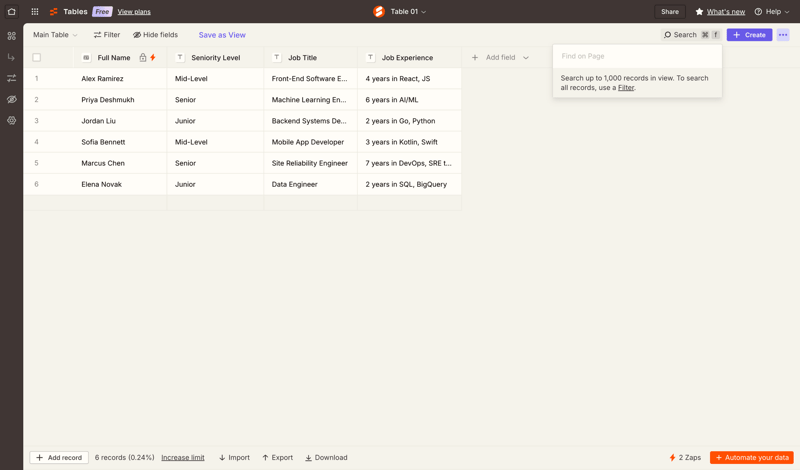Open Hide fields panel
800x470 pixels.
tap(155, 35)
